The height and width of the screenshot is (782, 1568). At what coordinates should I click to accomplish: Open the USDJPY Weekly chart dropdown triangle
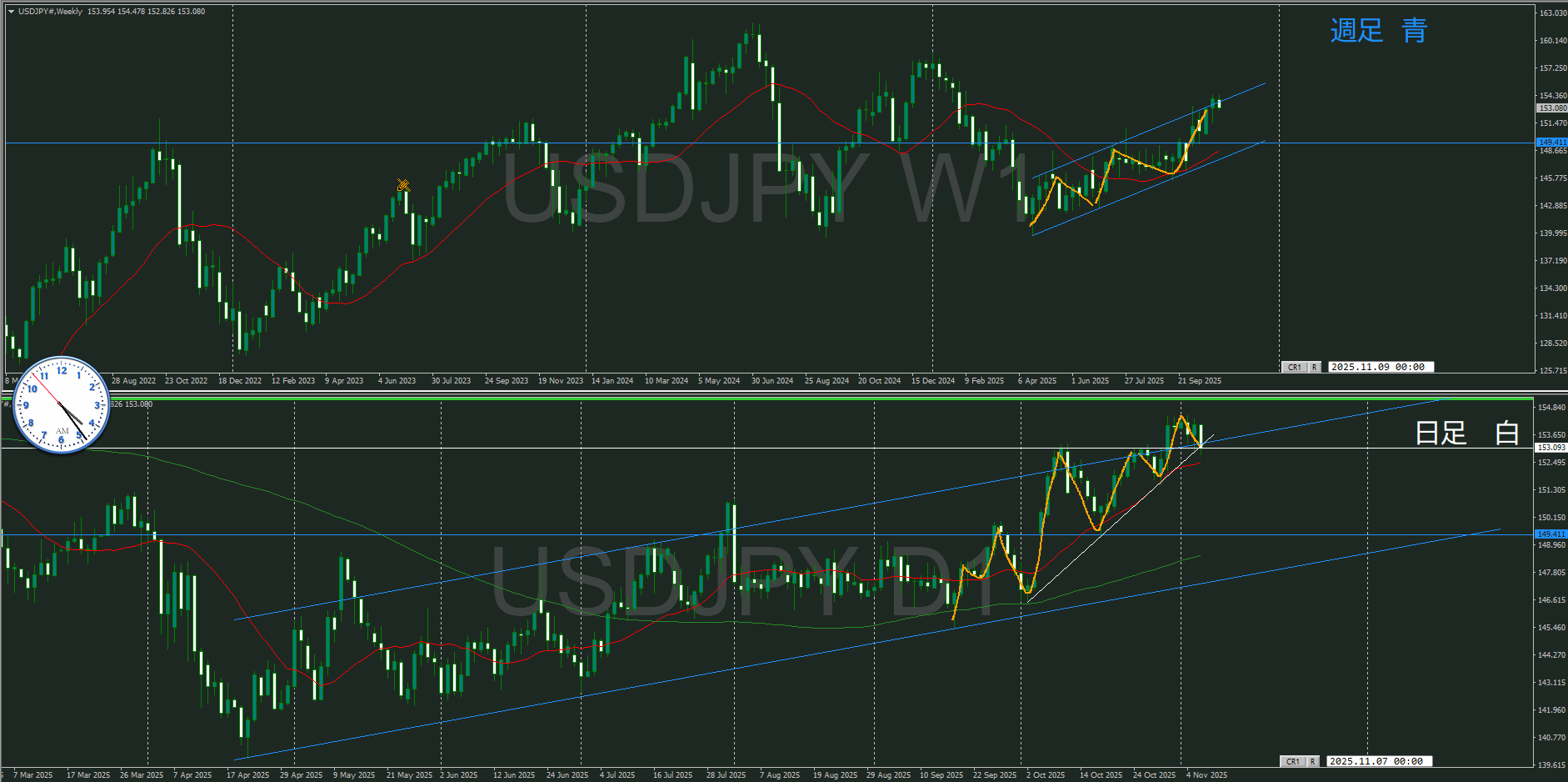point(11,12)
